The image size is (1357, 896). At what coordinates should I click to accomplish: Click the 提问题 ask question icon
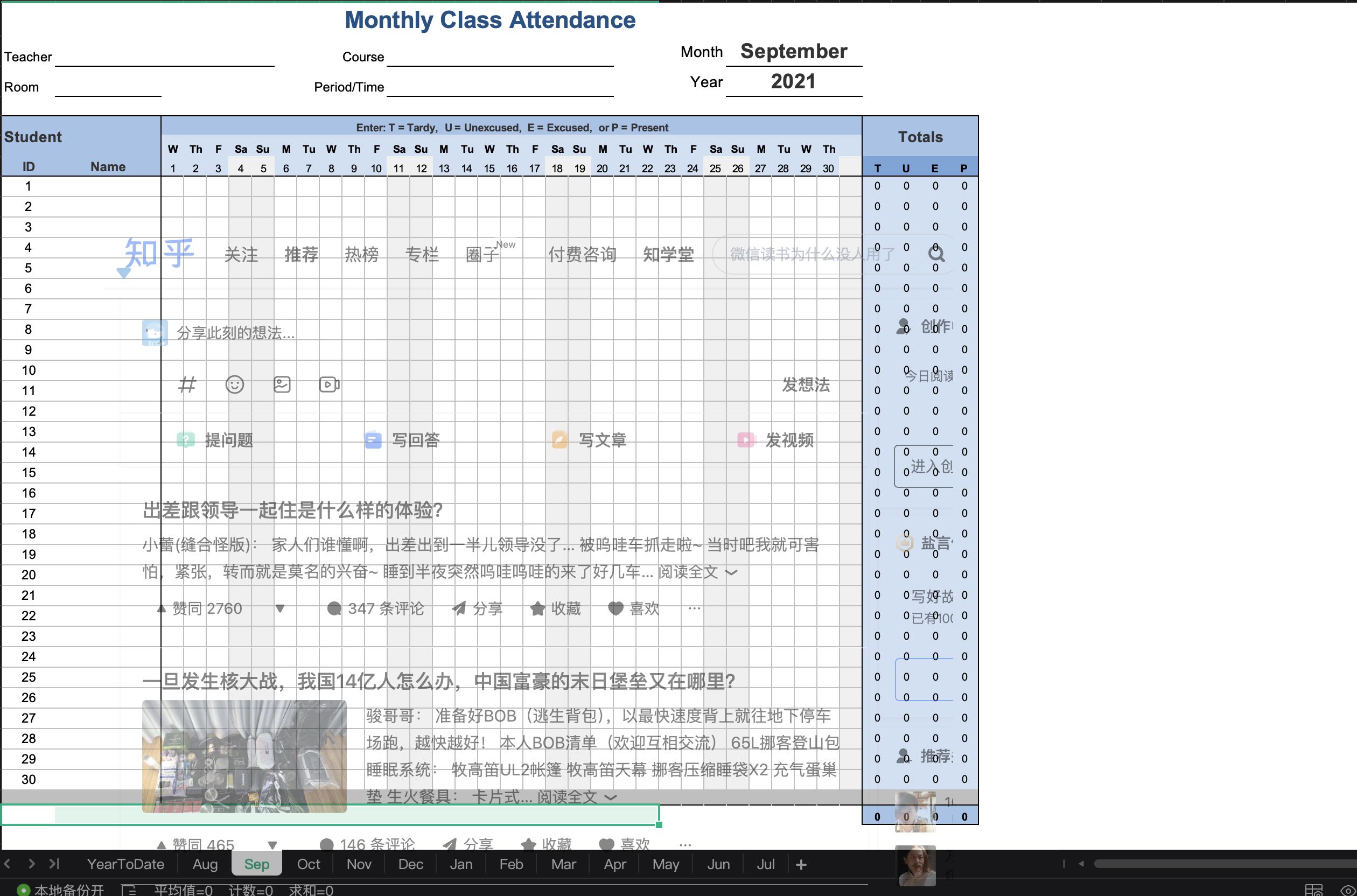pos(186,439)
